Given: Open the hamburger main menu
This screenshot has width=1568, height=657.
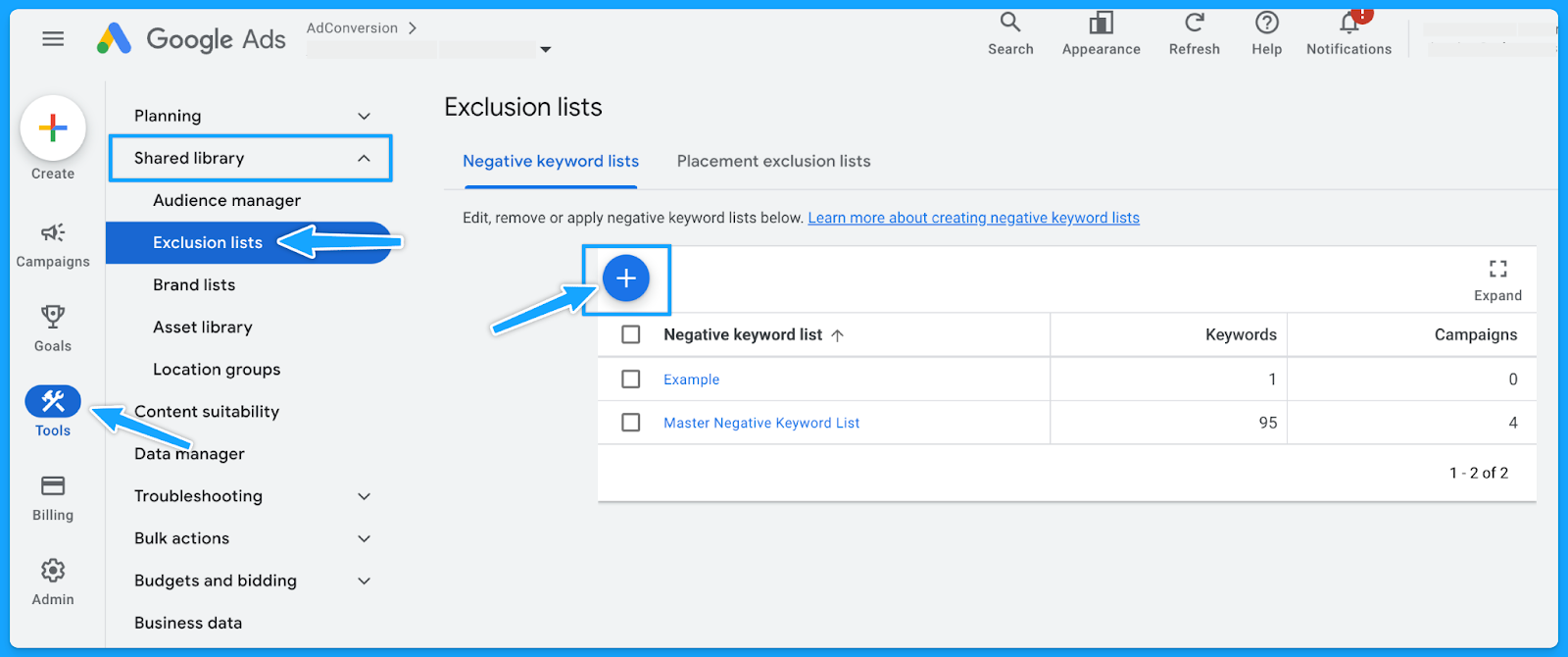Looking at the screenshot, I should pyautogui.click(x=53, y=38).
